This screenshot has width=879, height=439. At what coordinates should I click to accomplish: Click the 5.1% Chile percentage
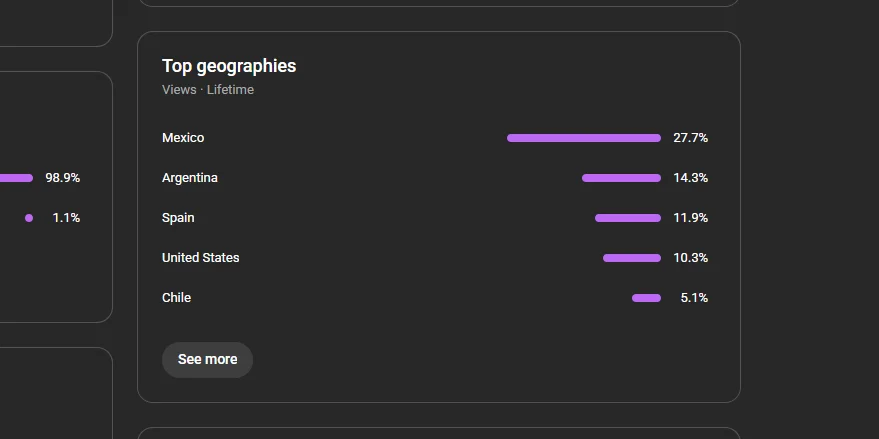[694, 298]
